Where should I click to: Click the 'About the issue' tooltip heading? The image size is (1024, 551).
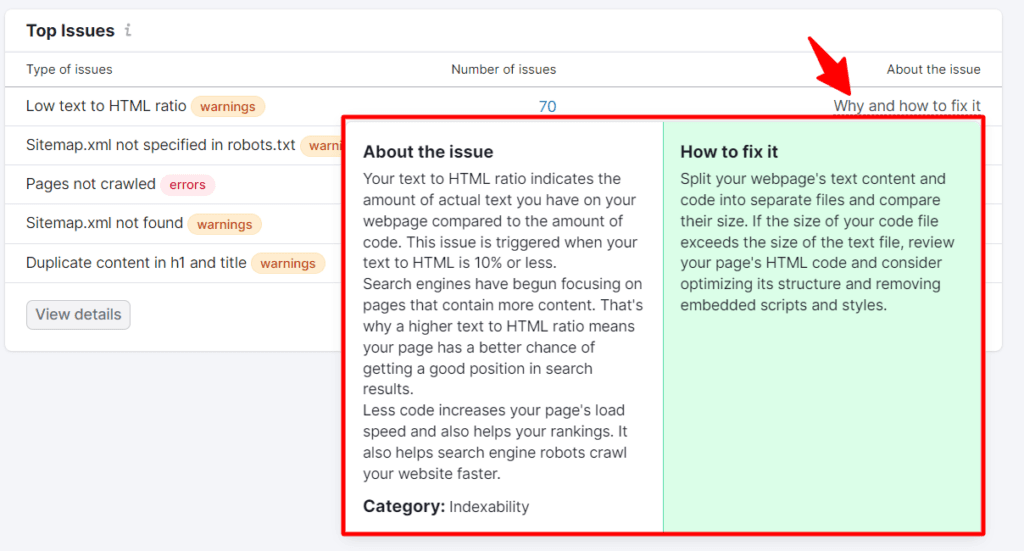[x=428, y=151]
